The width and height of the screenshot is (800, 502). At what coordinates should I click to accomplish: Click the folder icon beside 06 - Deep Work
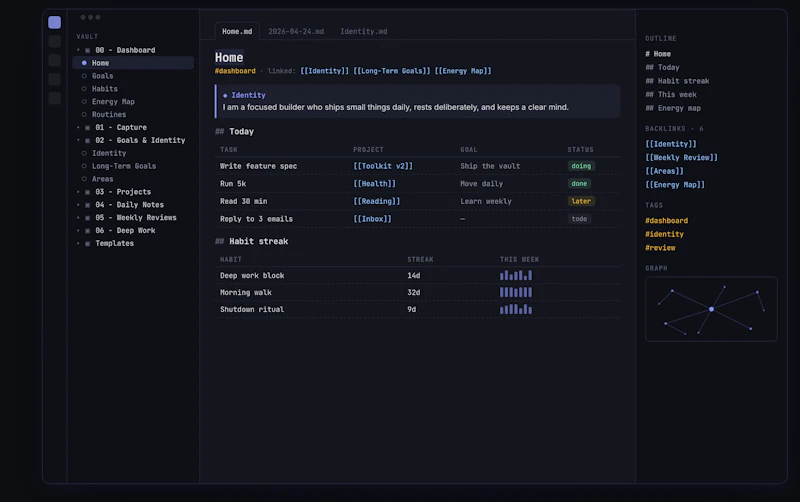(x=87, y=231)
